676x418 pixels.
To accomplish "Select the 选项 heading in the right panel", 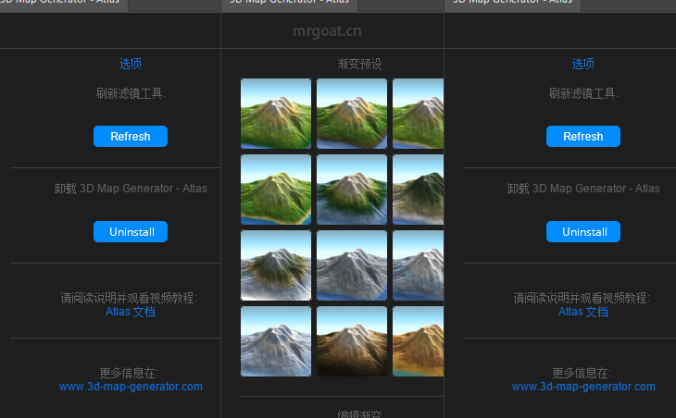I will pyautogui.click(x=583, y=64).
